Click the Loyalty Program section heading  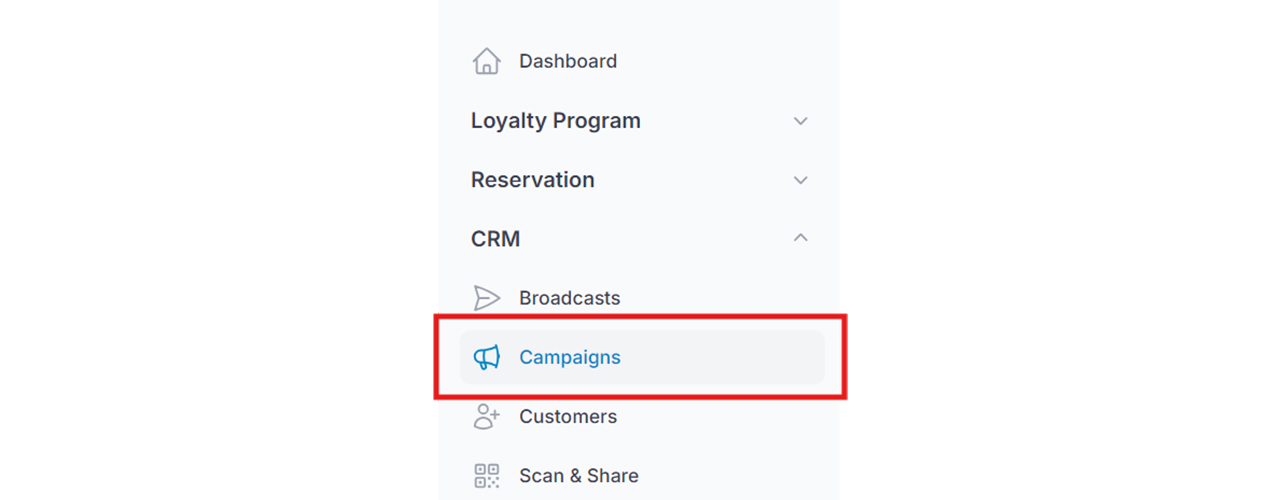pos(556,121)
